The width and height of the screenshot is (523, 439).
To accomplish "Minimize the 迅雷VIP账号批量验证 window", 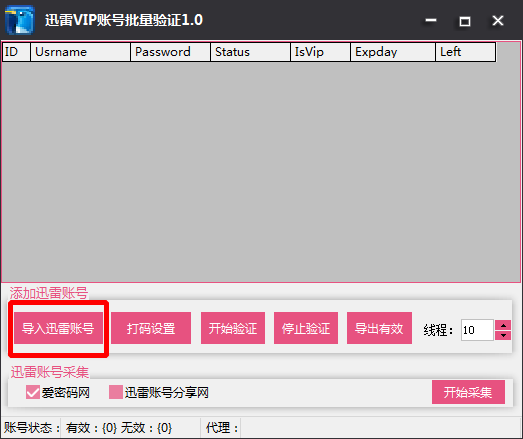I will 431,21.
